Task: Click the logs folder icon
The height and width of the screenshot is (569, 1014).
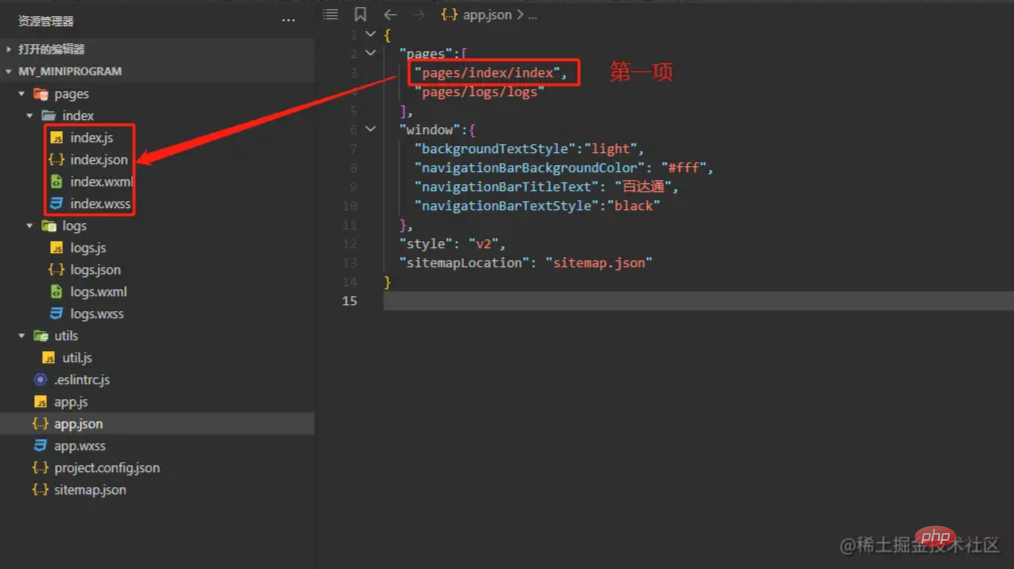Action: click(x=49, y=226)
